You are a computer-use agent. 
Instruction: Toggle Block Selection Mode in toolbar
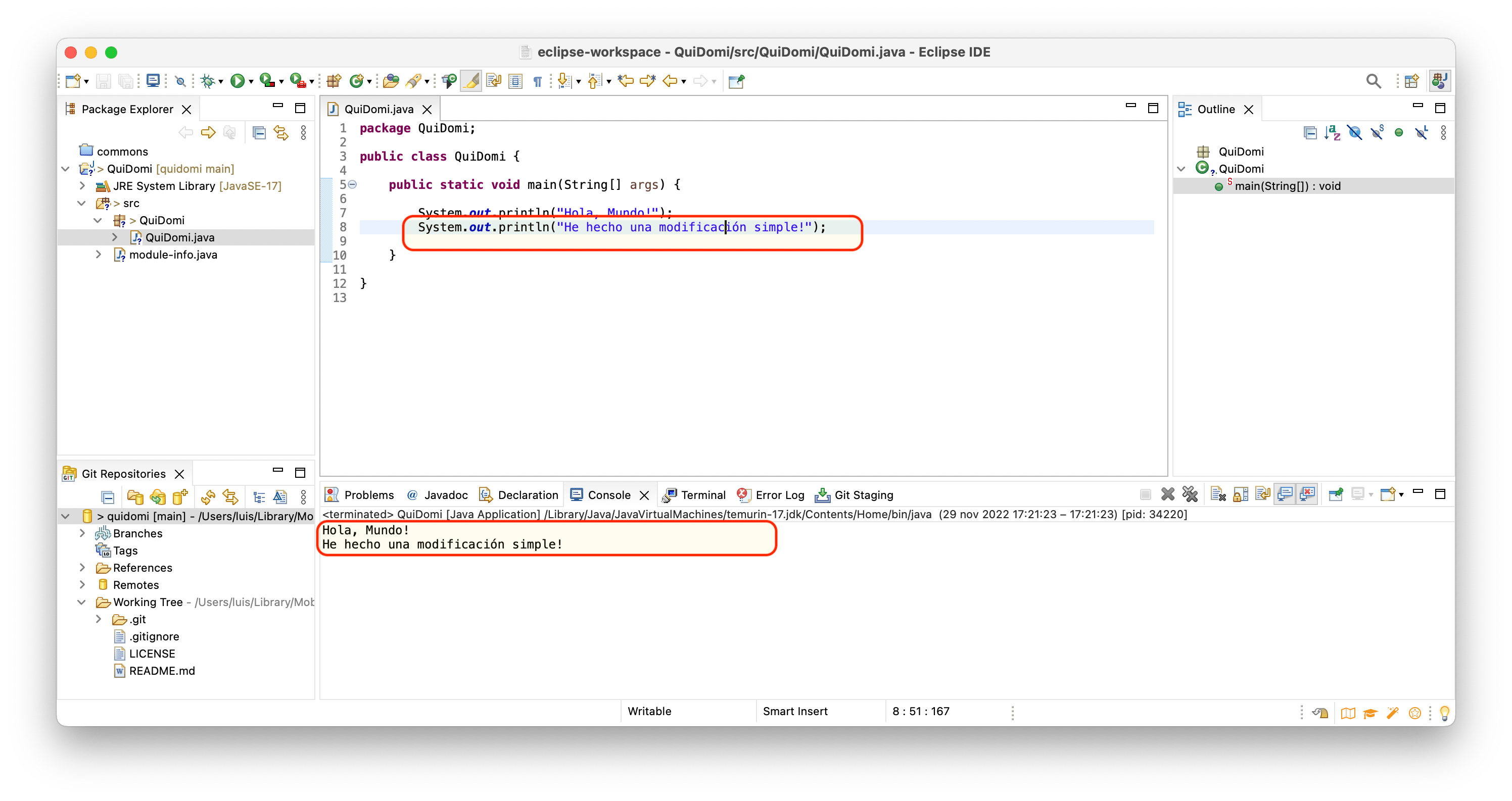pyautogui.click(x=515, y=81)
